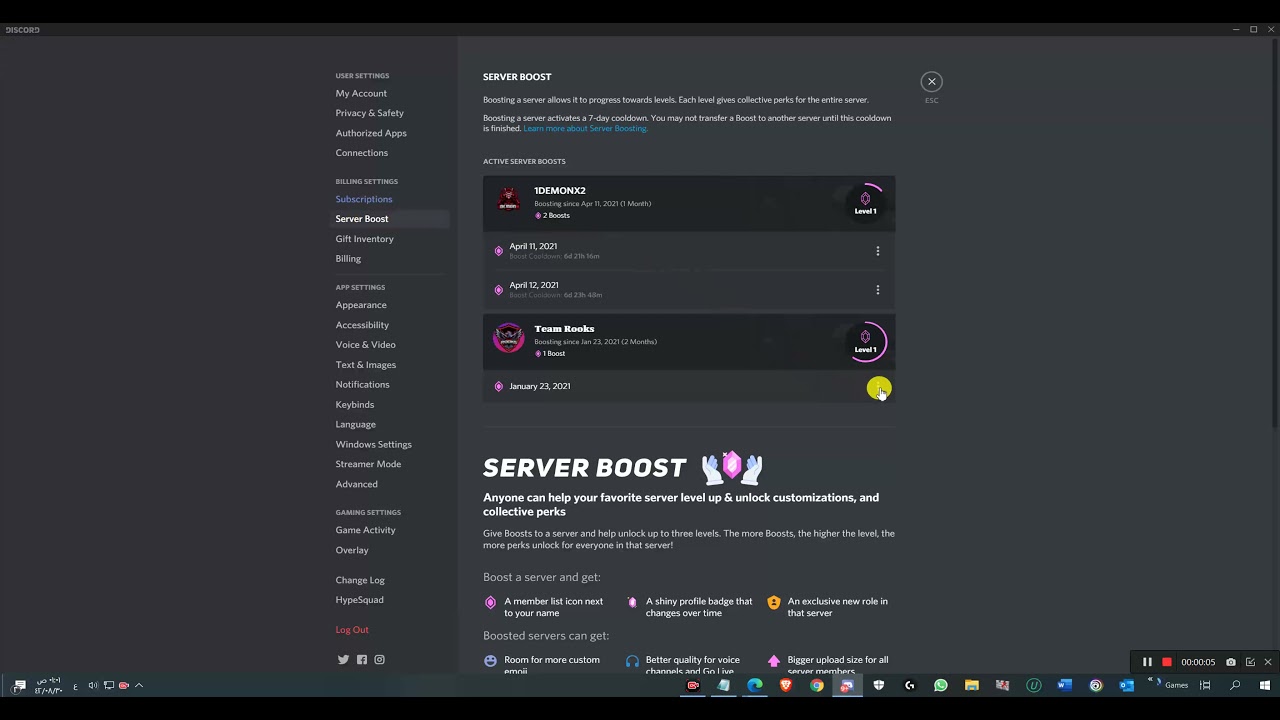Show hidden system tray icons

click(139, 685)
